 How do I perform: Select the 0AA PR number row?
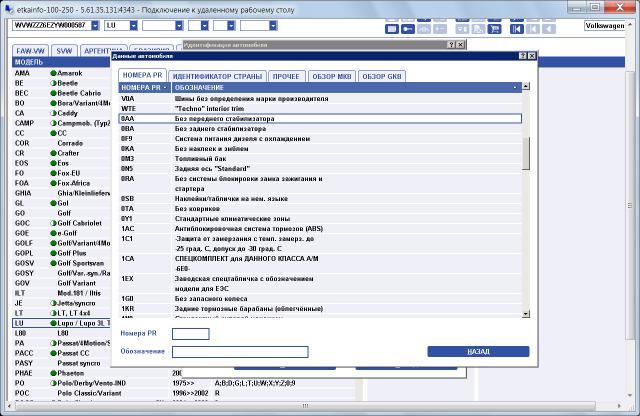pyautogui.click(x=320, y=118)
